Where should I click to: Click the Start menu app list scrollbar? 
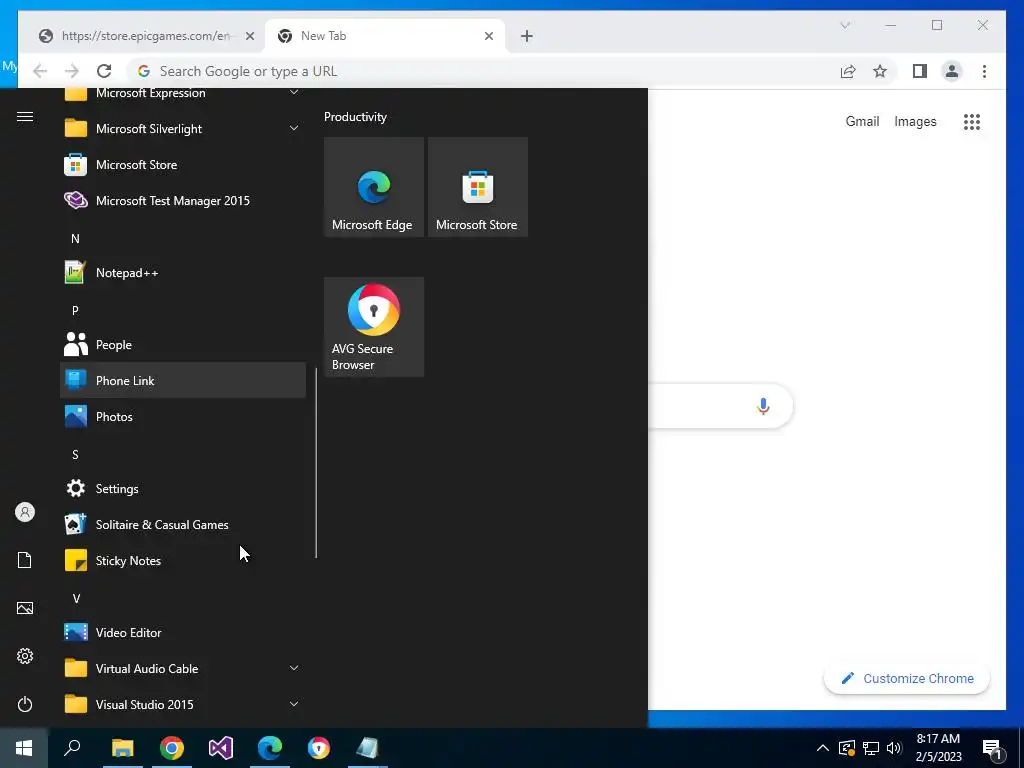click(x=316, y=462)
